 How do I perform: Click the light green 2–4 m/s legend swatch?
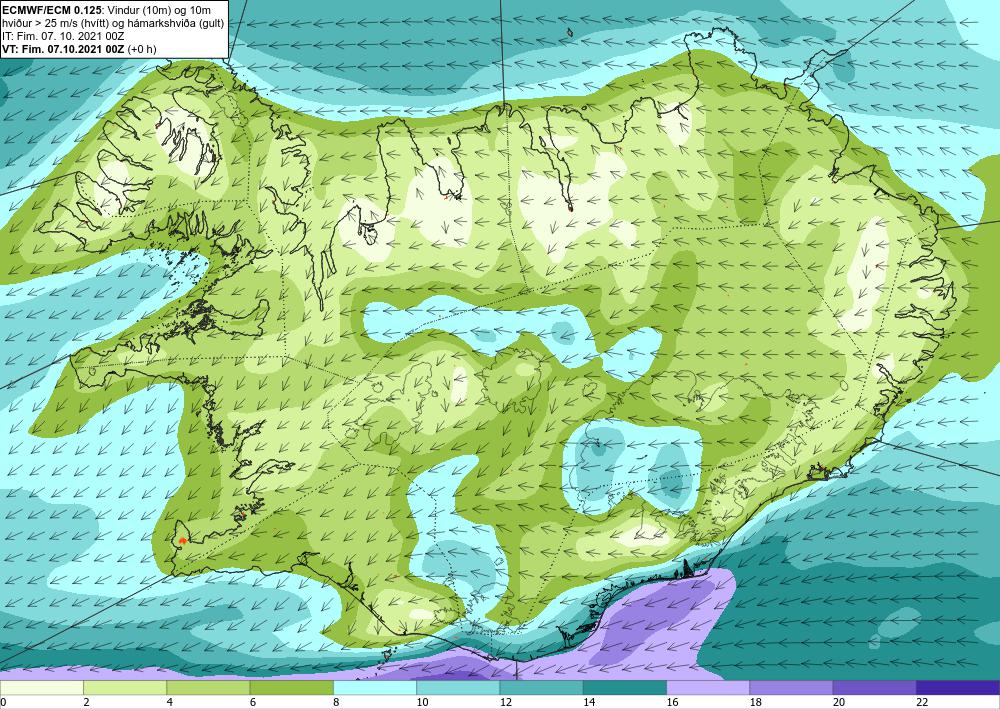pos(125,688)
